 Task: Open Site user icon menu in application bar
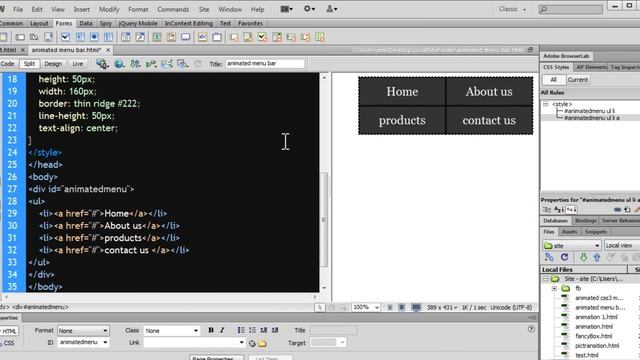point(331,9)
